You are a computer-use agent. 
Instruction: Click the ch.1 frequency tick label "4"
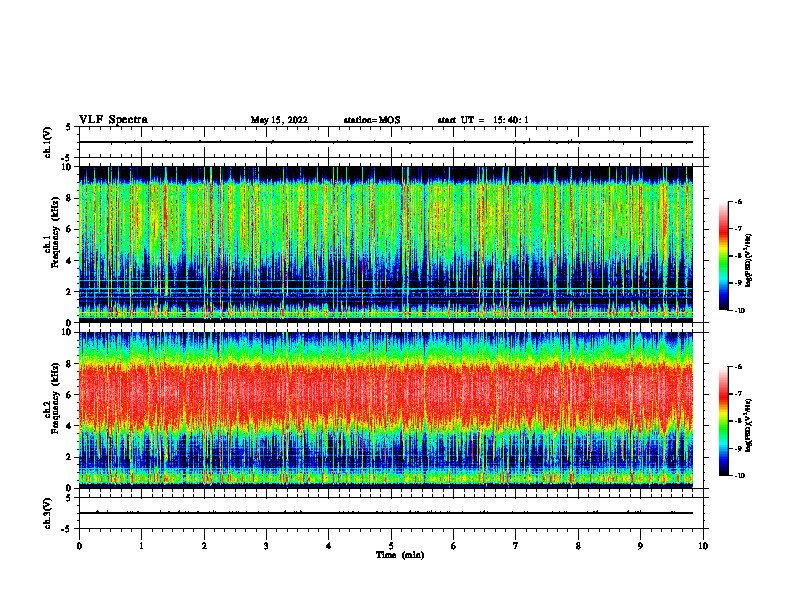click(x=70, y=261)
